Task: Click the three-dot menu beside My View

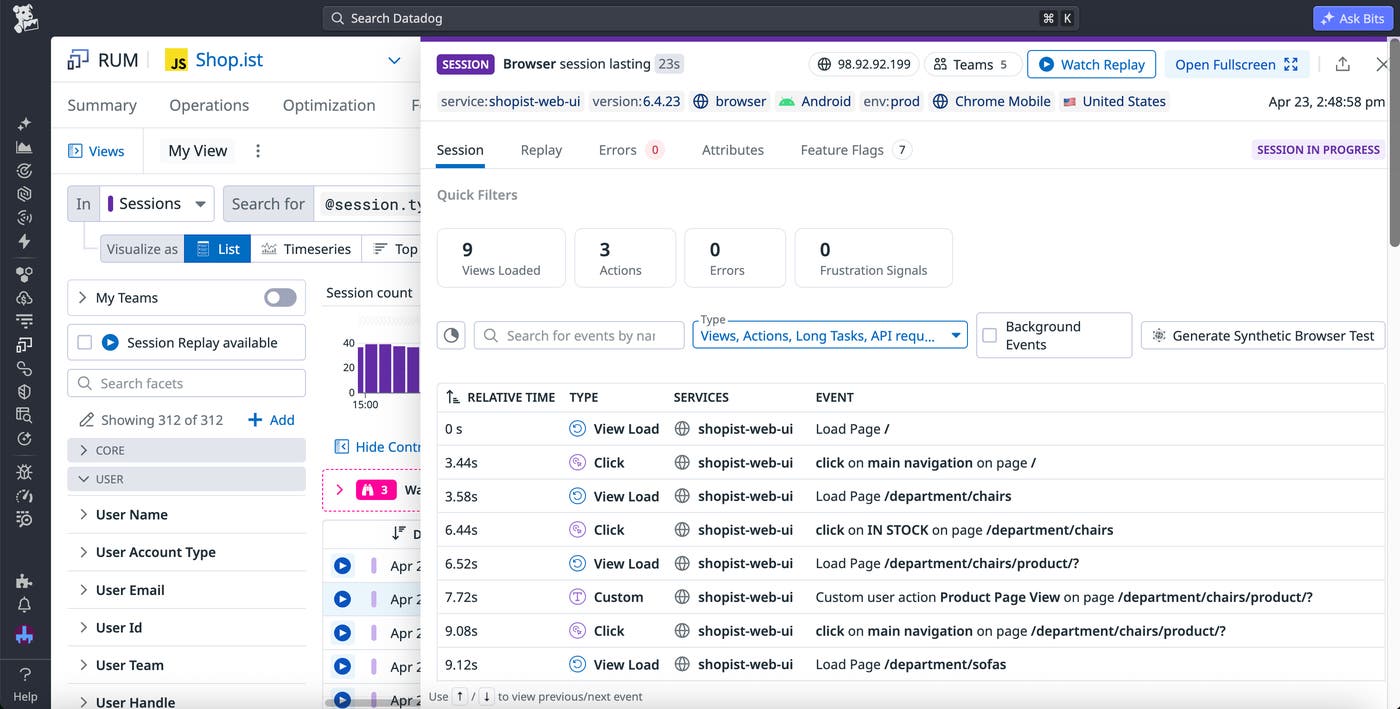Action: pos(257,151)
